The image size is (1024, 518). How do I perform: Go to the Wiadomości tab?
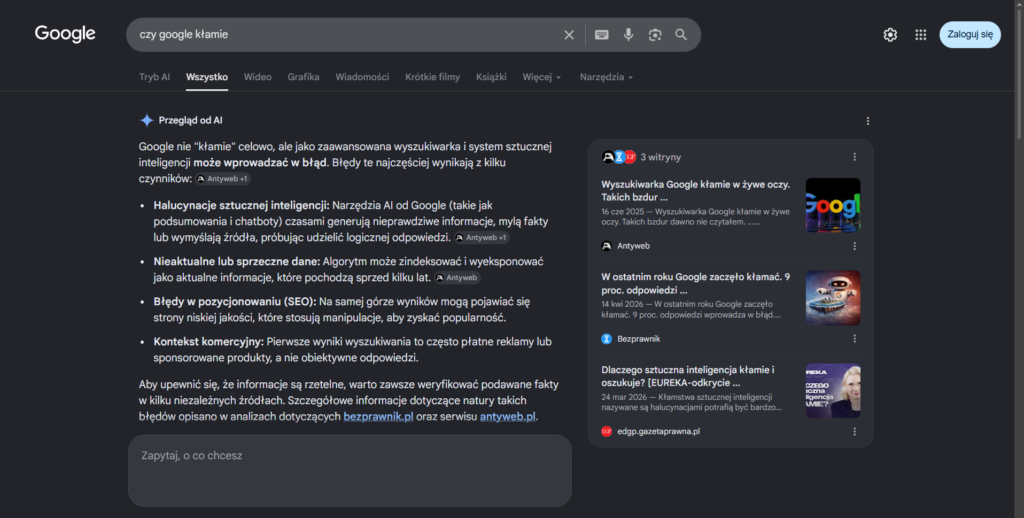(362, 77)
